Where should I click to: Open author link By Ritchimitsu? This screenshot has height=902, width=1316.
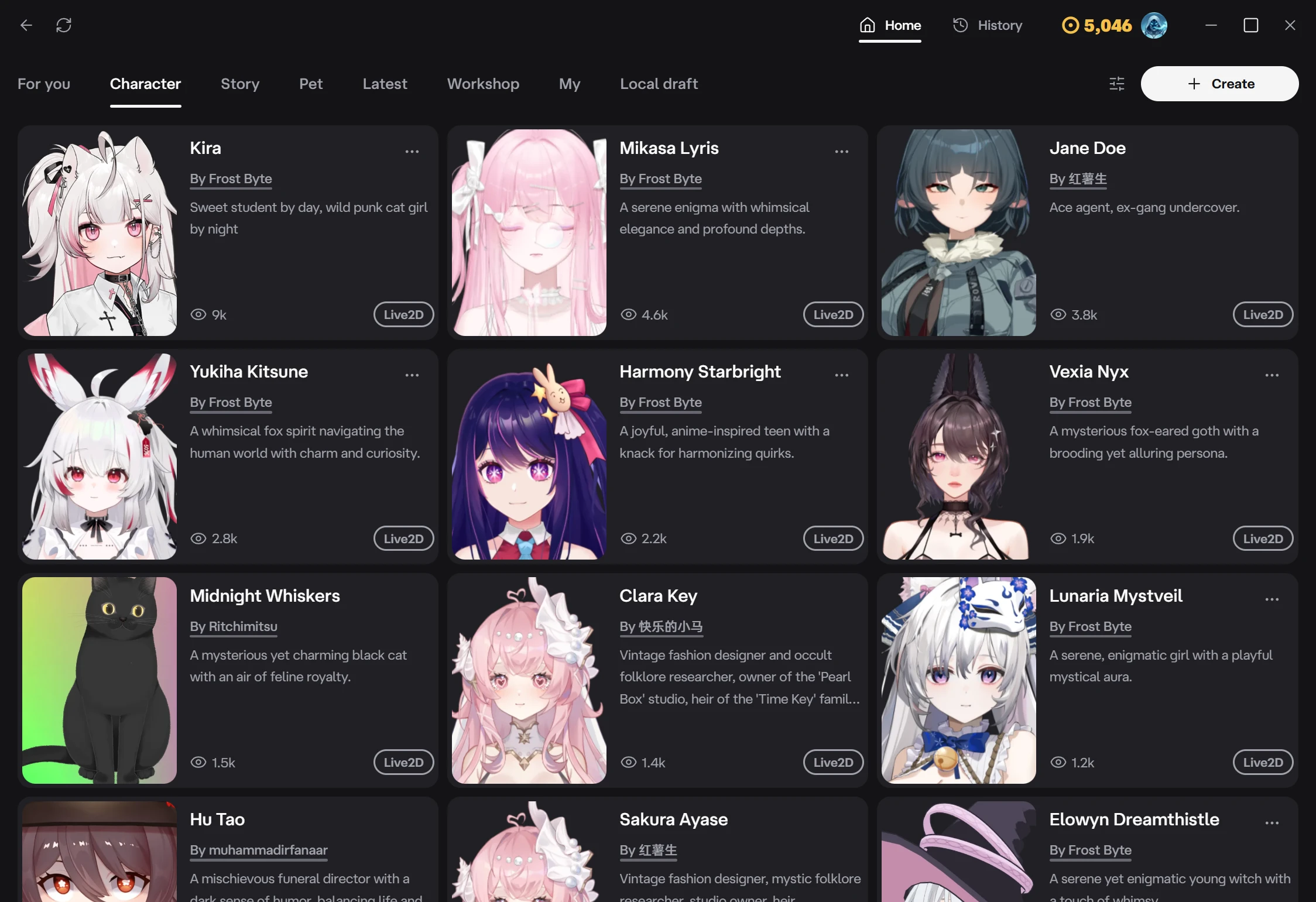[x=234, y=626]
